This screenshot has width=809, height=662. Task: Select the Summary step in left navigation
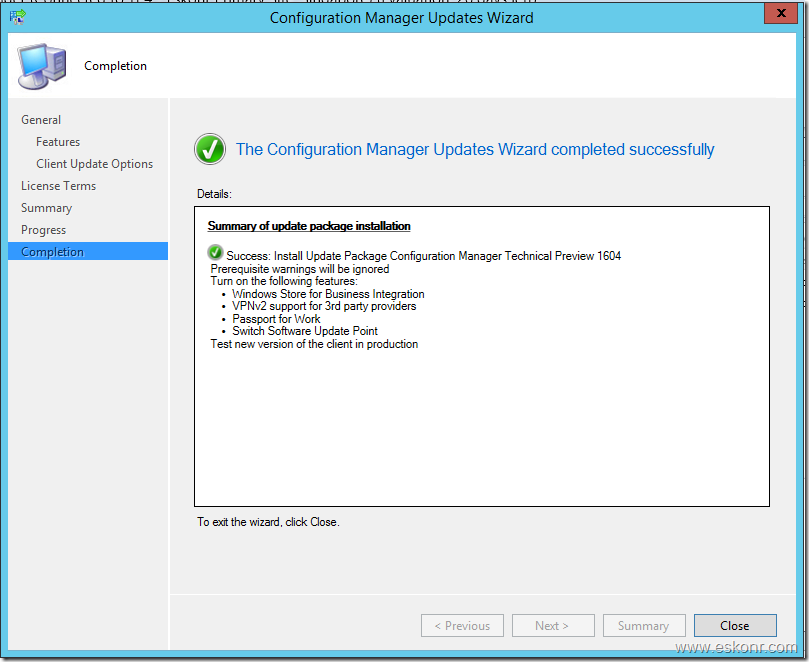click(47, 208)
